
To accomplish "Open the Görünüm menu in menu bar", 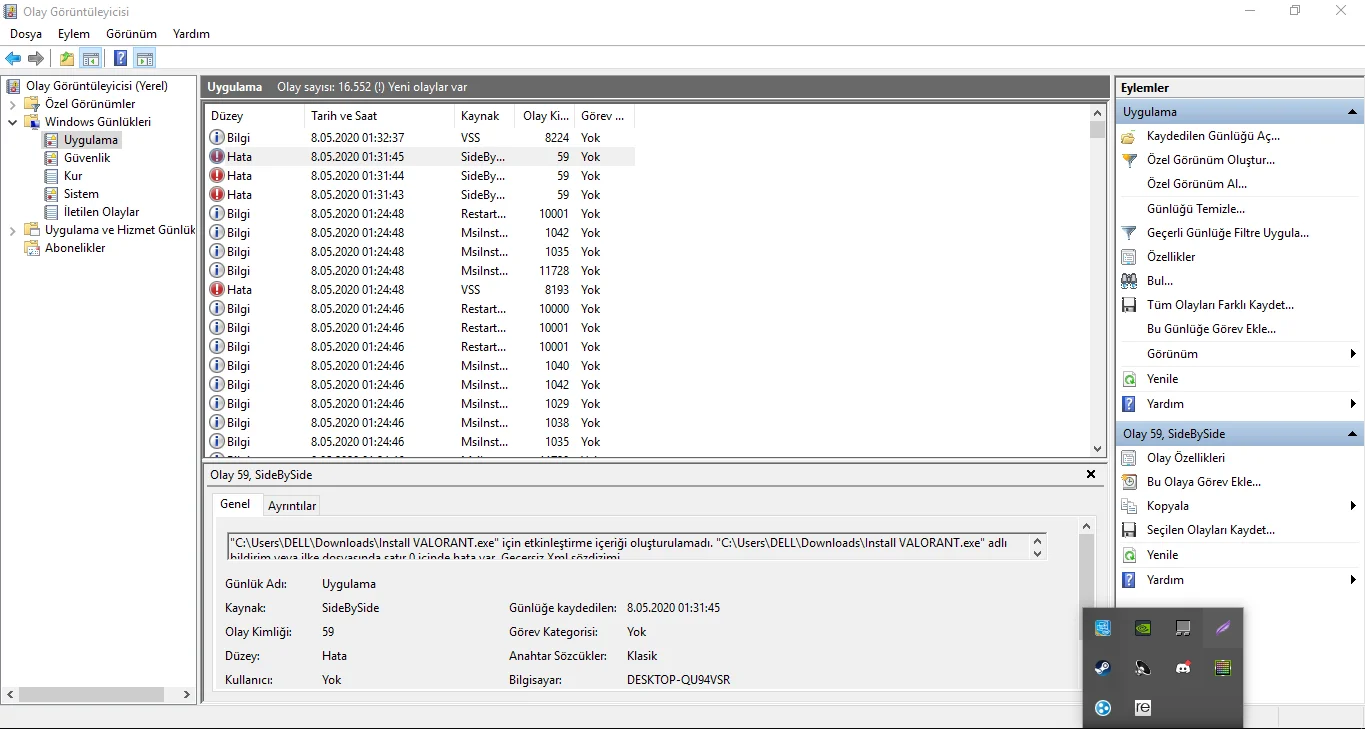I will click(131, 34).
